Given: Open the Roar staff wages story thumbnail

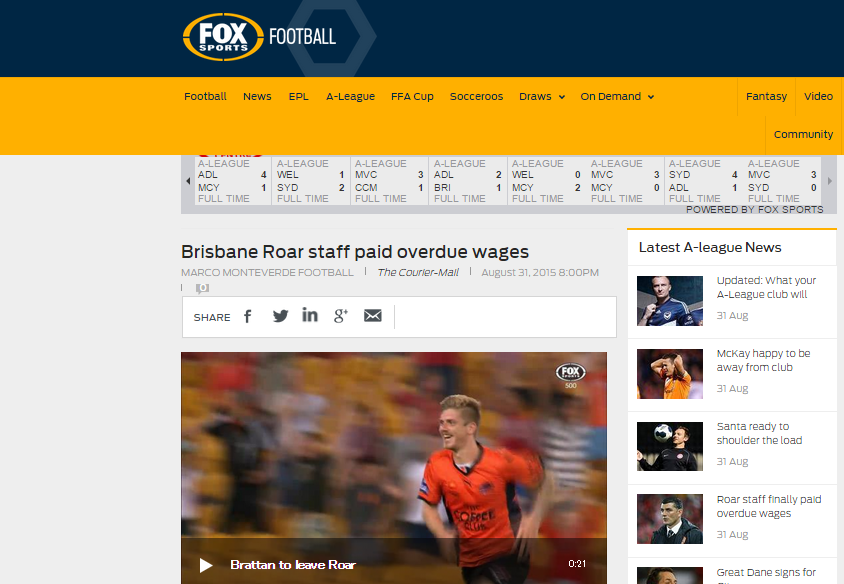Looking at the screenshot, I should tap(670, 519).
